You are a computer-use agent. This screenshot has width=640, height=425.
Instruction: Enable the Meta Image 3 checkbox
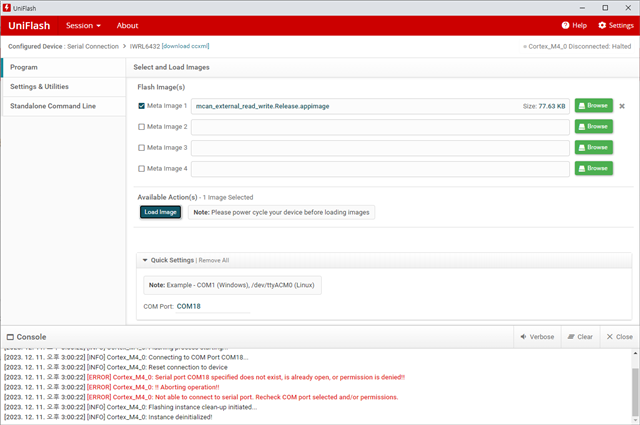click(142, 147)
